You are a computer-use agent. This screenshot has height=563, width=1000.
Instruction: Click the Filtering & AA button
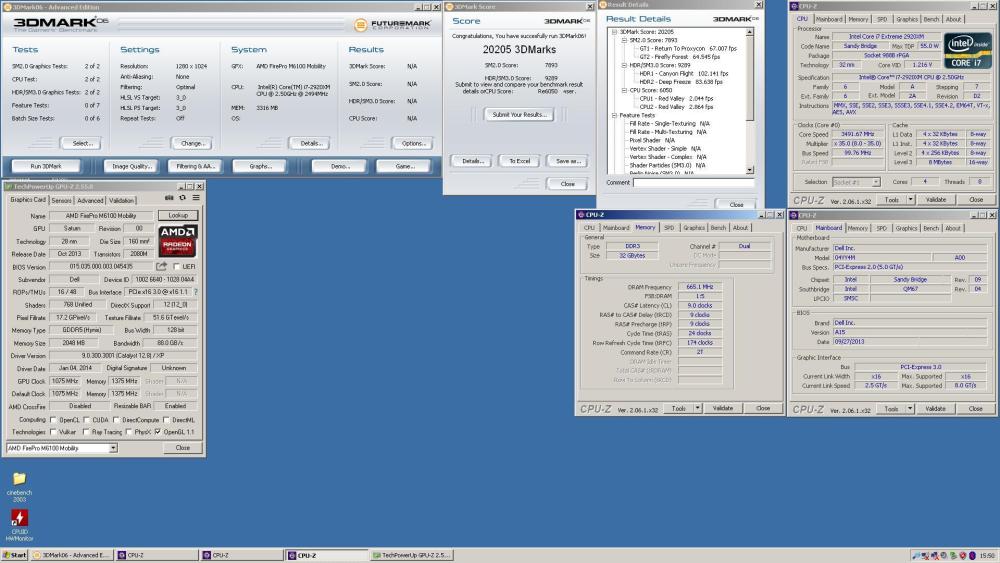195,166
